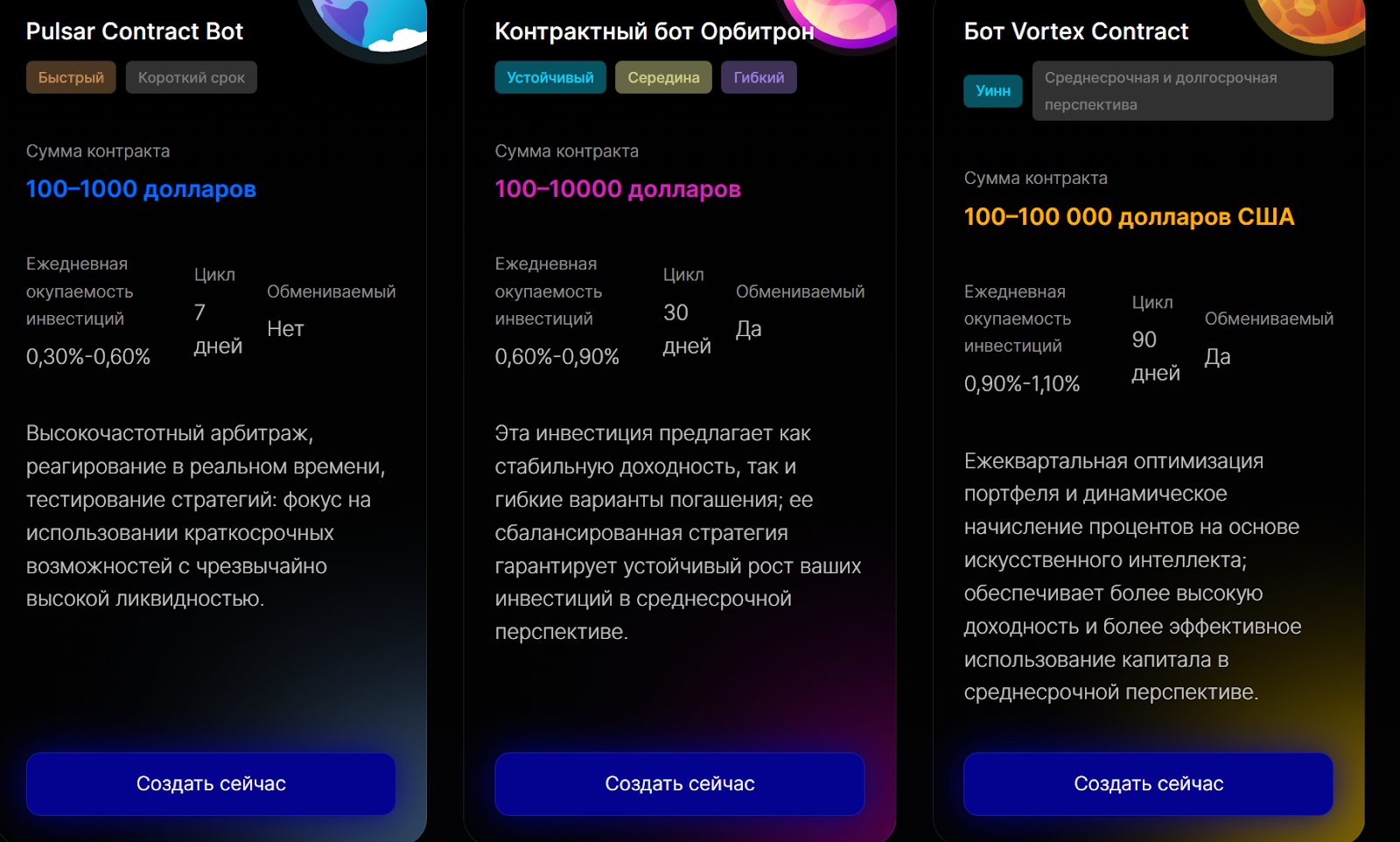
Task: Click the 100–1000 долларов contract amount
Action: [141, 189]
